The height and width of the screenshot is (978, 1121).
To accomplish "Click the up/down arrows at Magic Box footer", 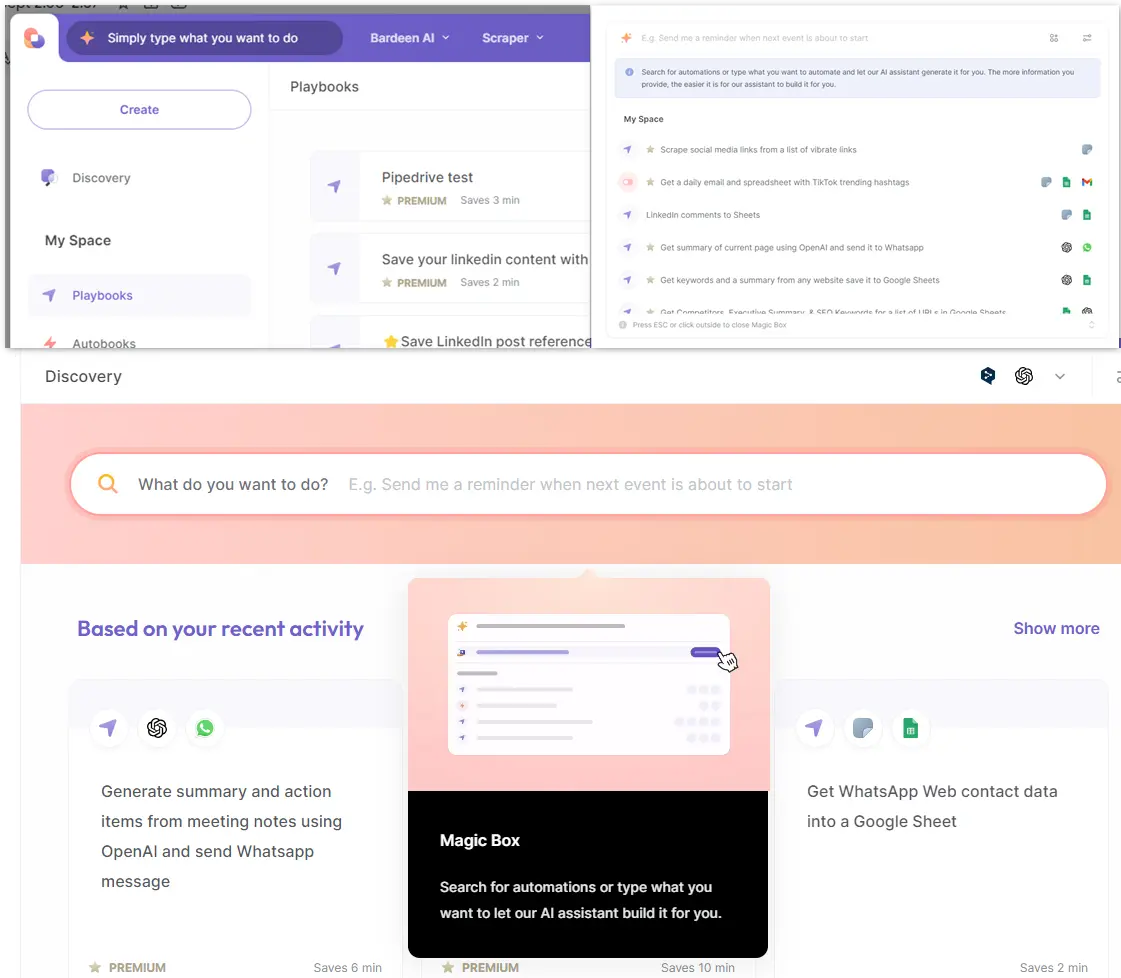I will [1091, 325].
